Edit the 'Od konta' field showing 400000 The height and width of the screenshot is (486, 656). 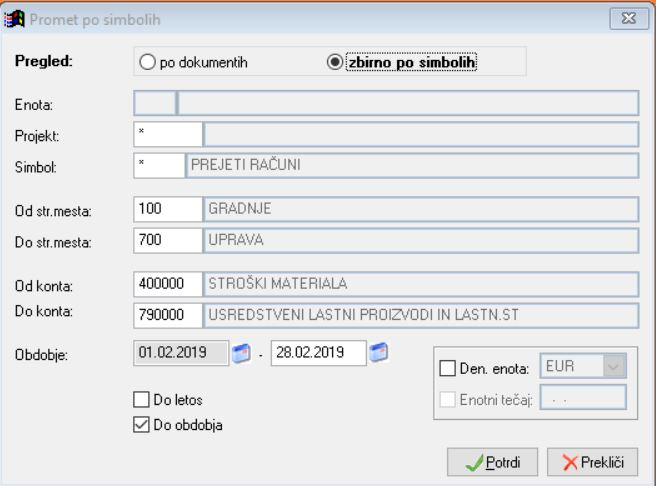coord(168,284)
